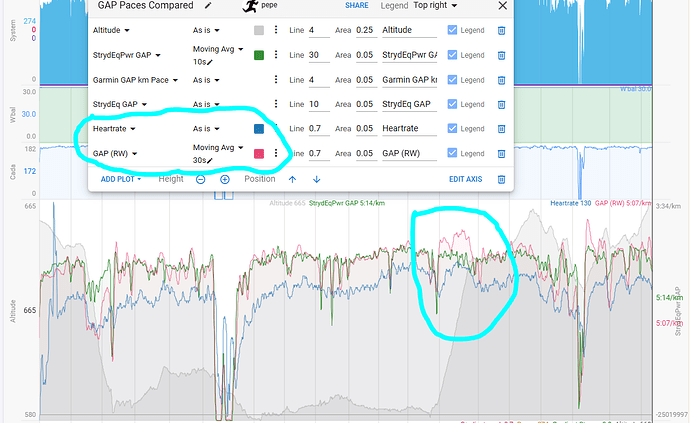Click EDIT AXIS
The height and width of the screenshot is (423, 690).
coord(466,179)
